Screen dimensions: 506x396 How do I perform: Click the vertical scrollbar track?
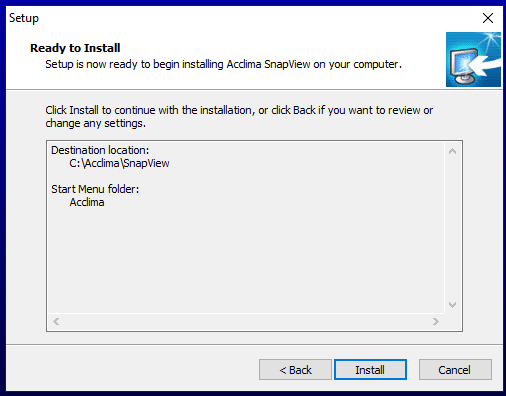pyautogui.click(x=452, y=228)
